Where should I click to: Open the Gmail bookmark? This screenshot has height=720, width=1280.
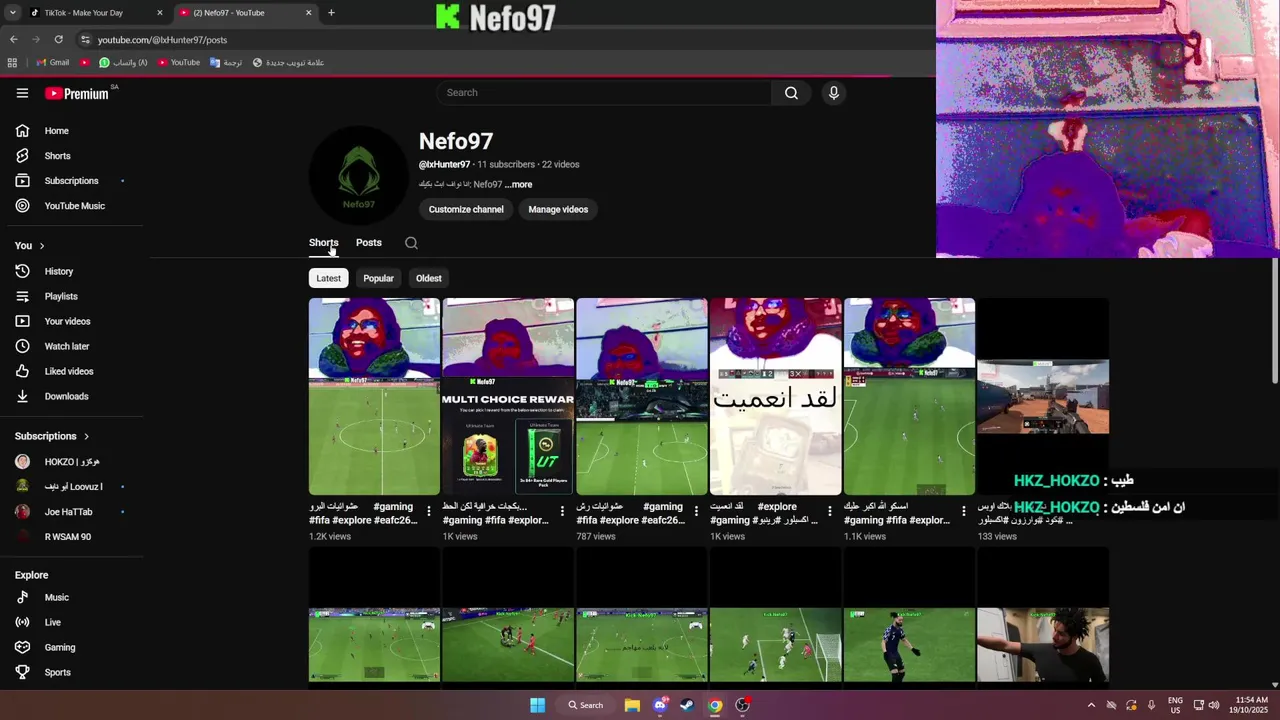tap(53, 62)
